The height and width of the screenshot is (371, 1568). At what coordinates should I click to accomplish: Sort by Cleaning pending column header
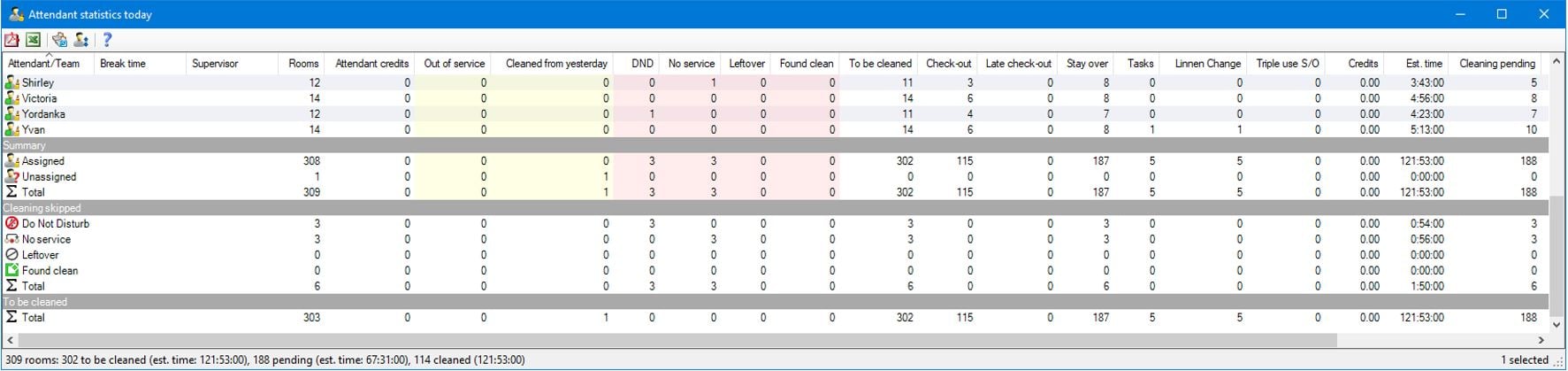(x=1496, y=64)
